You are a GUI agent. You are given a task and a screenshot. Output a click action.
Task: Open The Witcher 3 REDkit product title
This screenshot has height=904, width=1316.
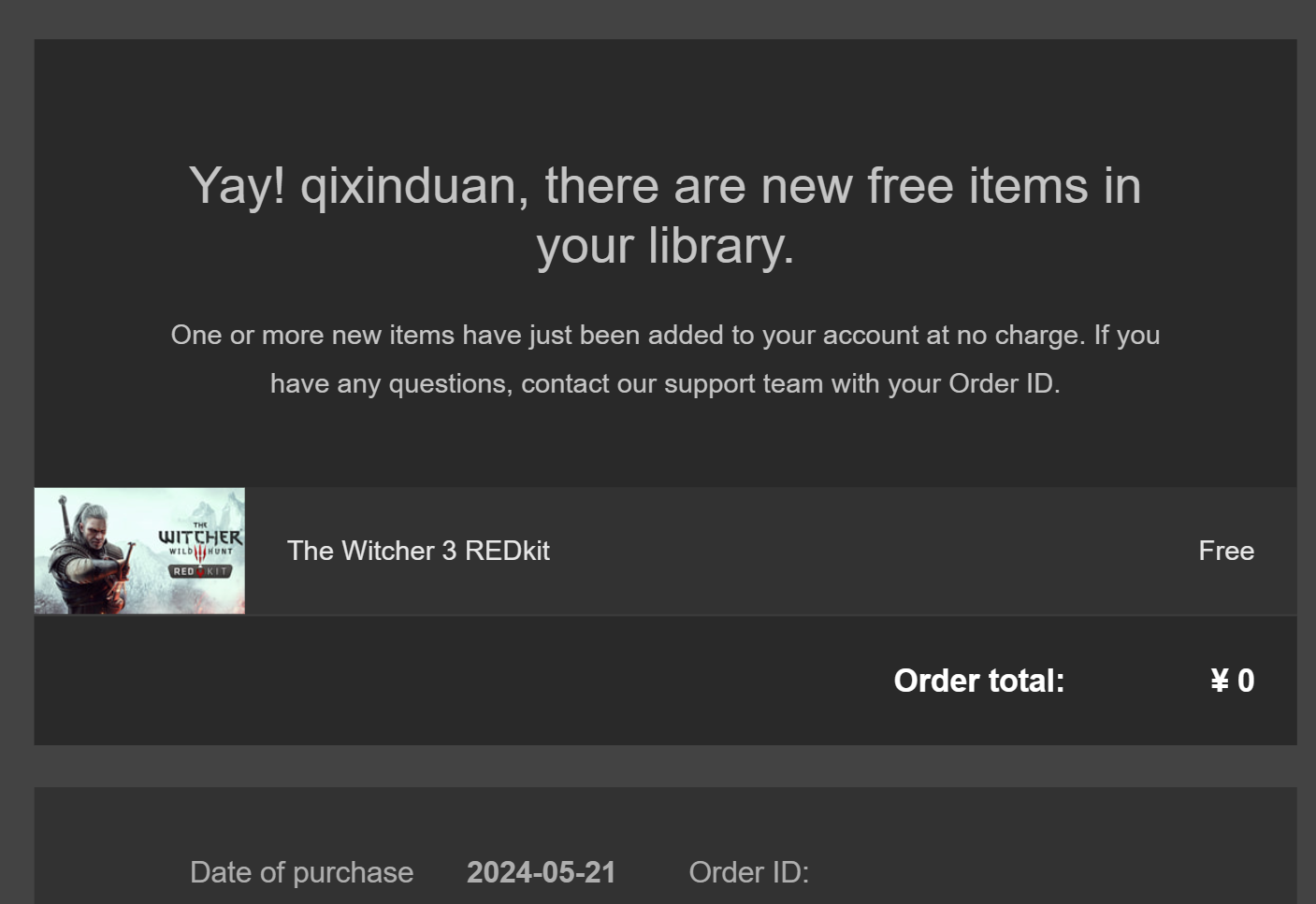(418, 551)
